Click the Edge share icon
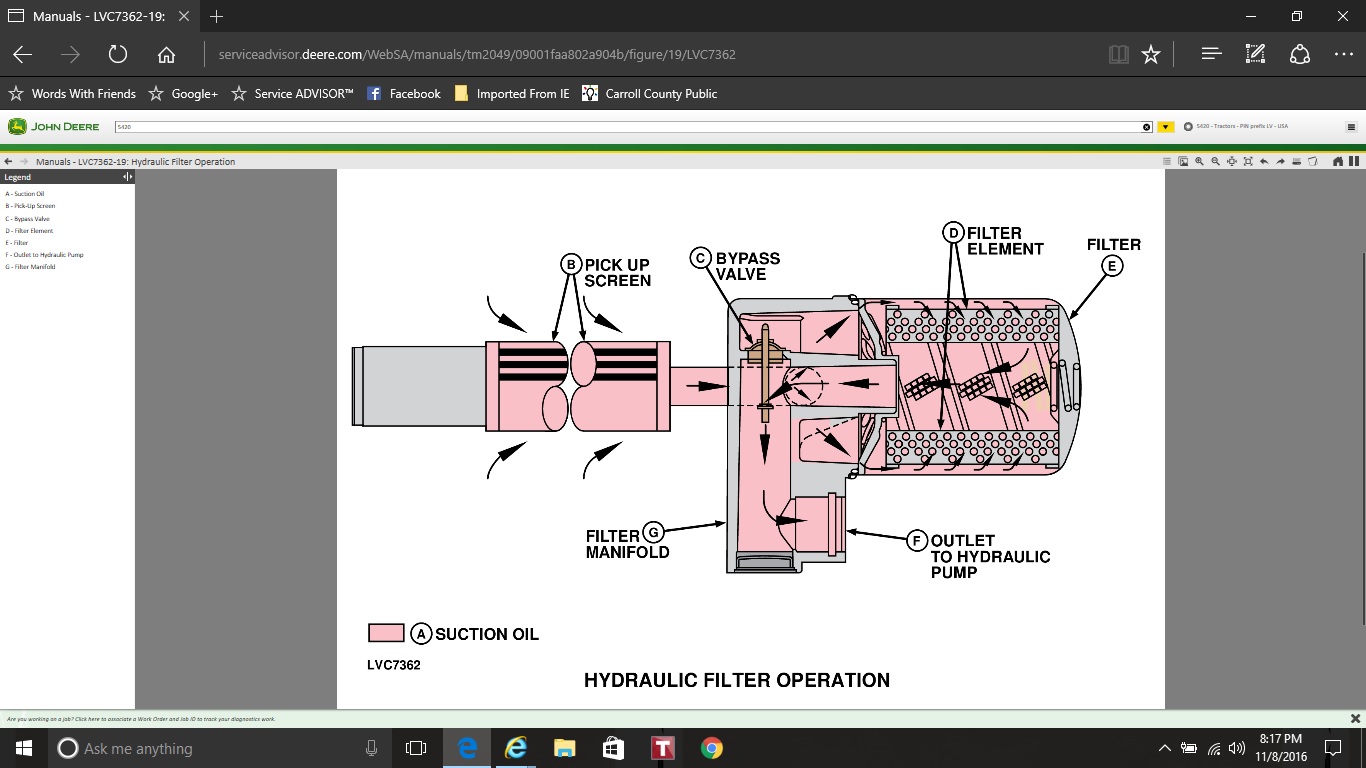This screenshot has width=1366, height=768. pos(1300,55)
